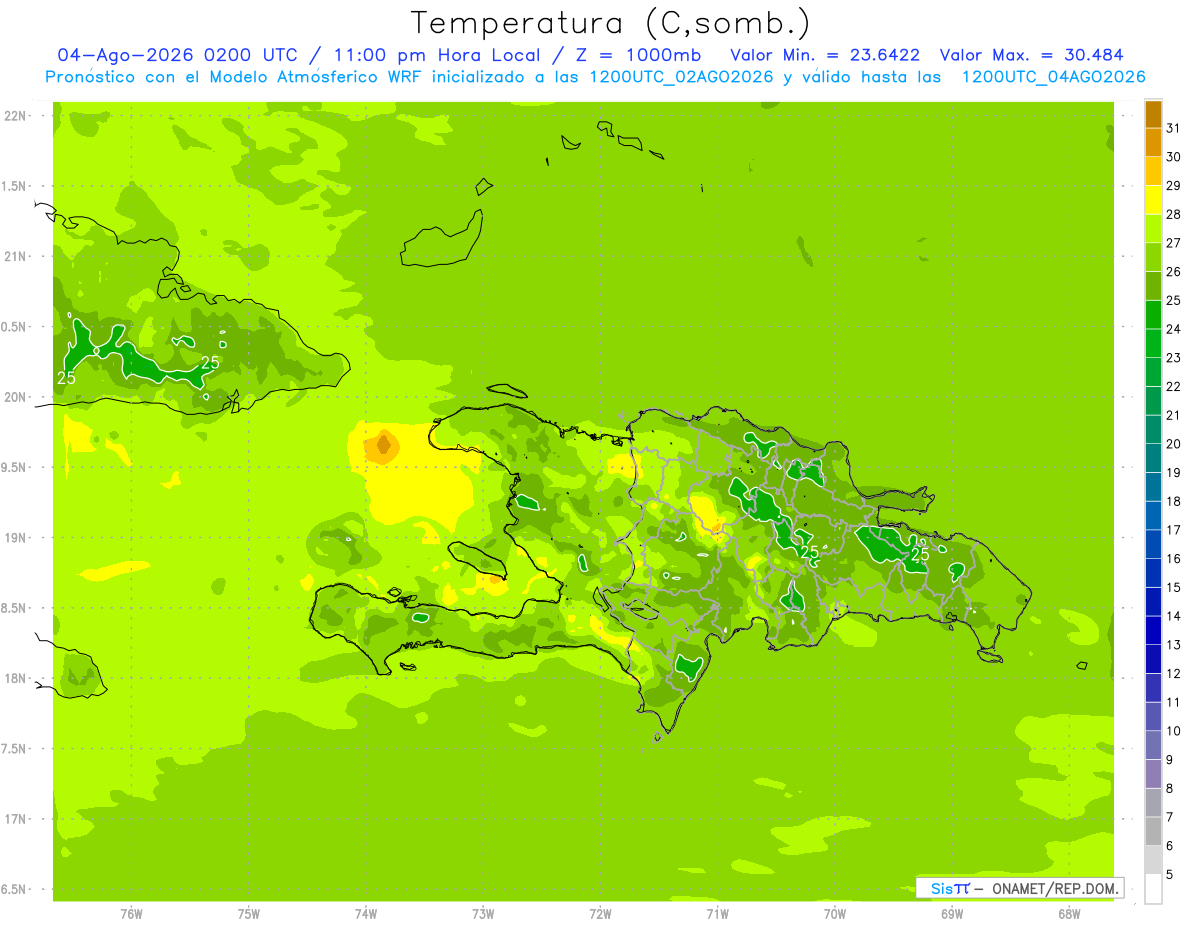Pick the yellow swatch between 28 and 29
The height and width of the screenshot is (927, 1200).
[x=1153, y=200]
